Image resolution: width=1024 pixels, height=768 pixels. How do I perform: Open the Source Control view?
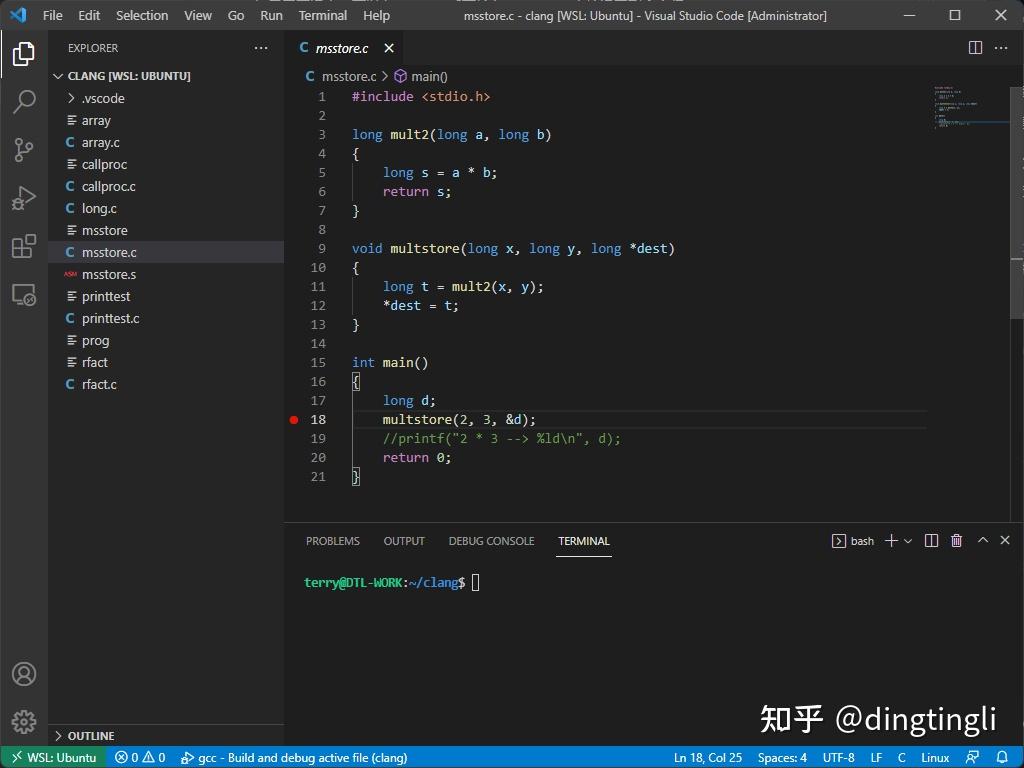(x=24, y=150)
